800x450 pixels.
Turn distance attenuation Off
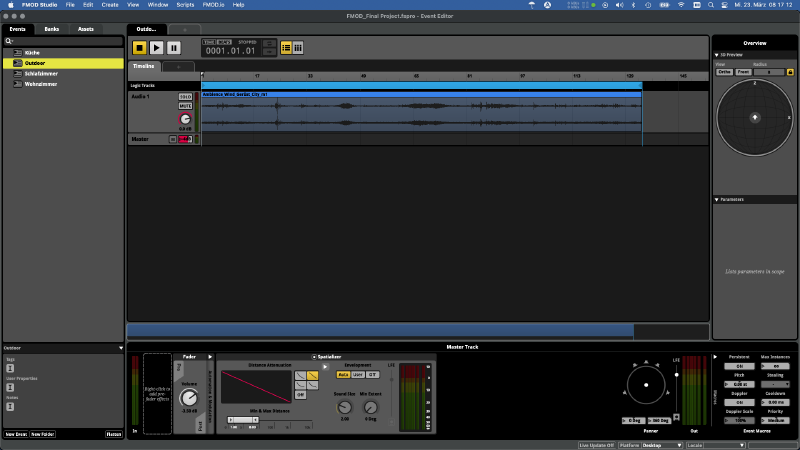pyautogui.click(x=300, y=395)
